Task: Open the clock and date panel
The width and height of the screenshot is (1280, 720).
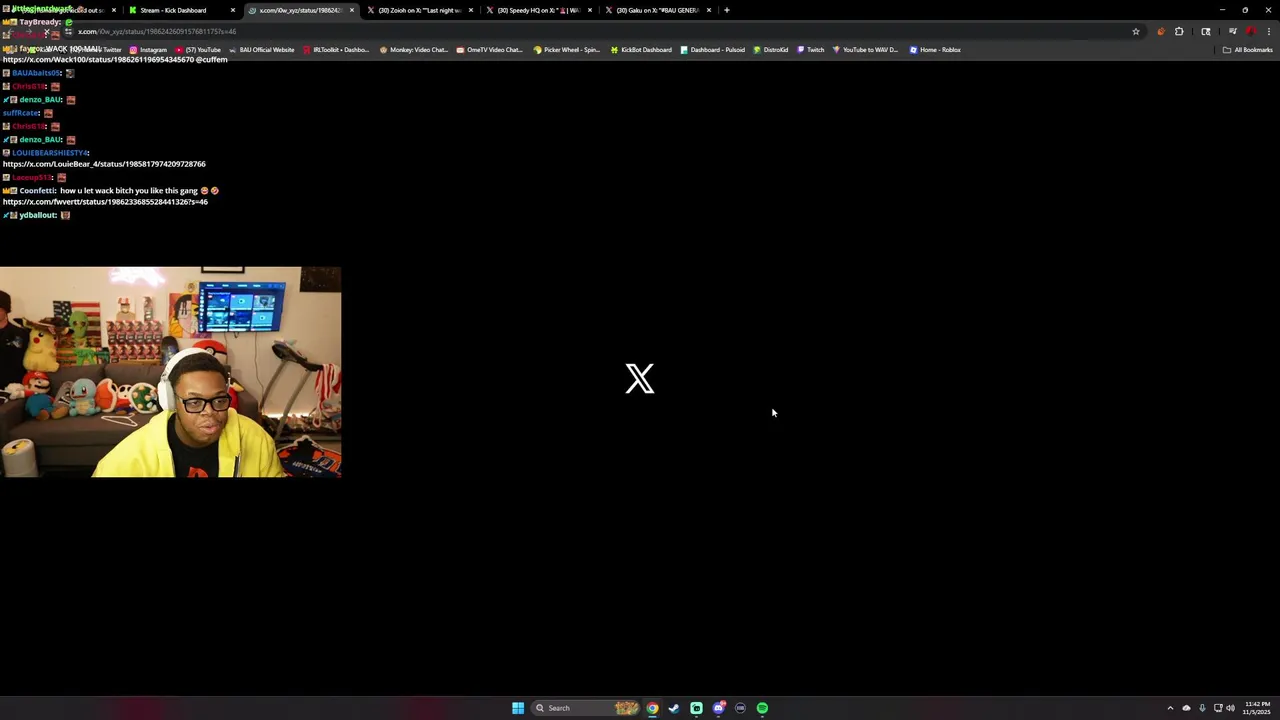Action: pos(1256,708)
